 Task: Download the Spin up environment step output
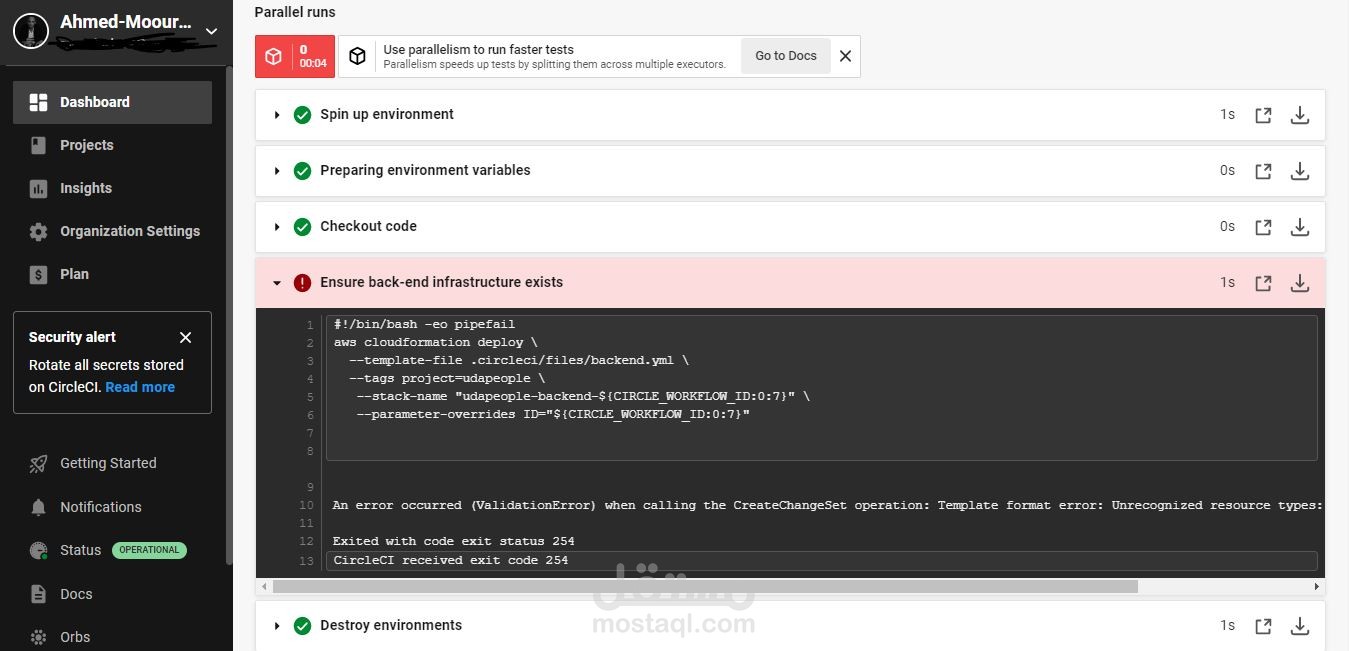coord(1299,115)
